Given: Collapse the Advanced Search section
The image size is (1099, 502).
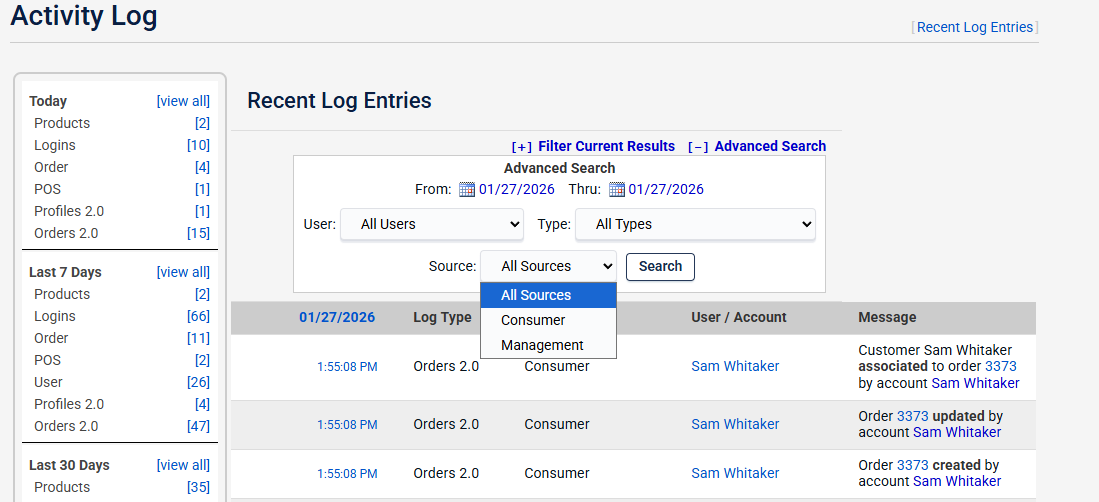Looking at the screenshot, I should pos(756,146).
